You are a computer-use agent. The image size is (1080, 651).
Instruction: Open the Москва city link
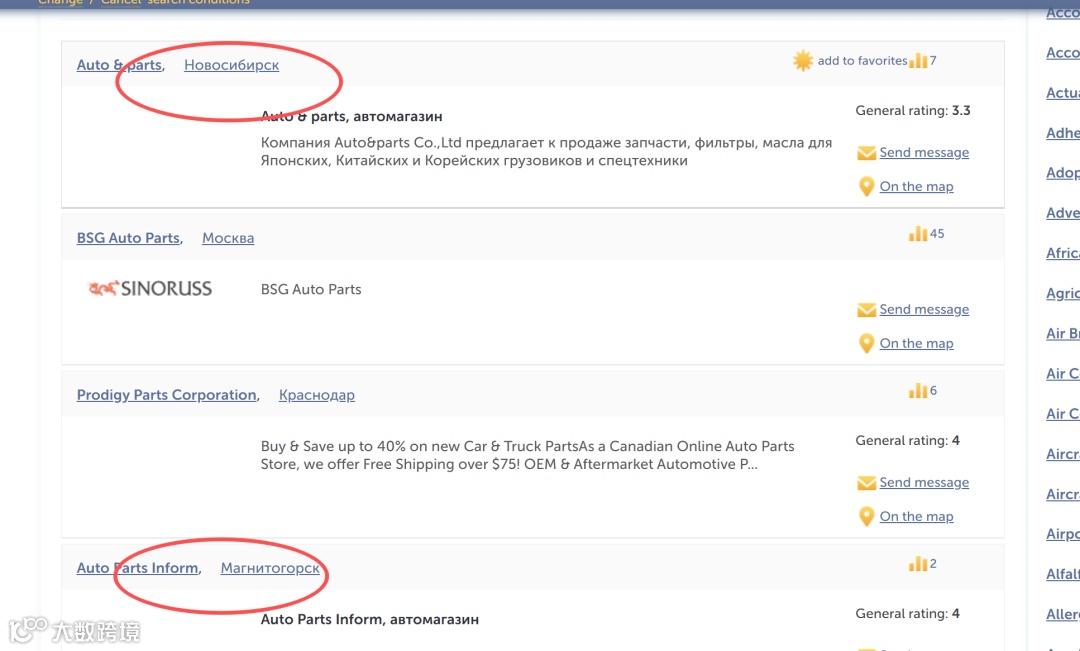pos(228,238)
